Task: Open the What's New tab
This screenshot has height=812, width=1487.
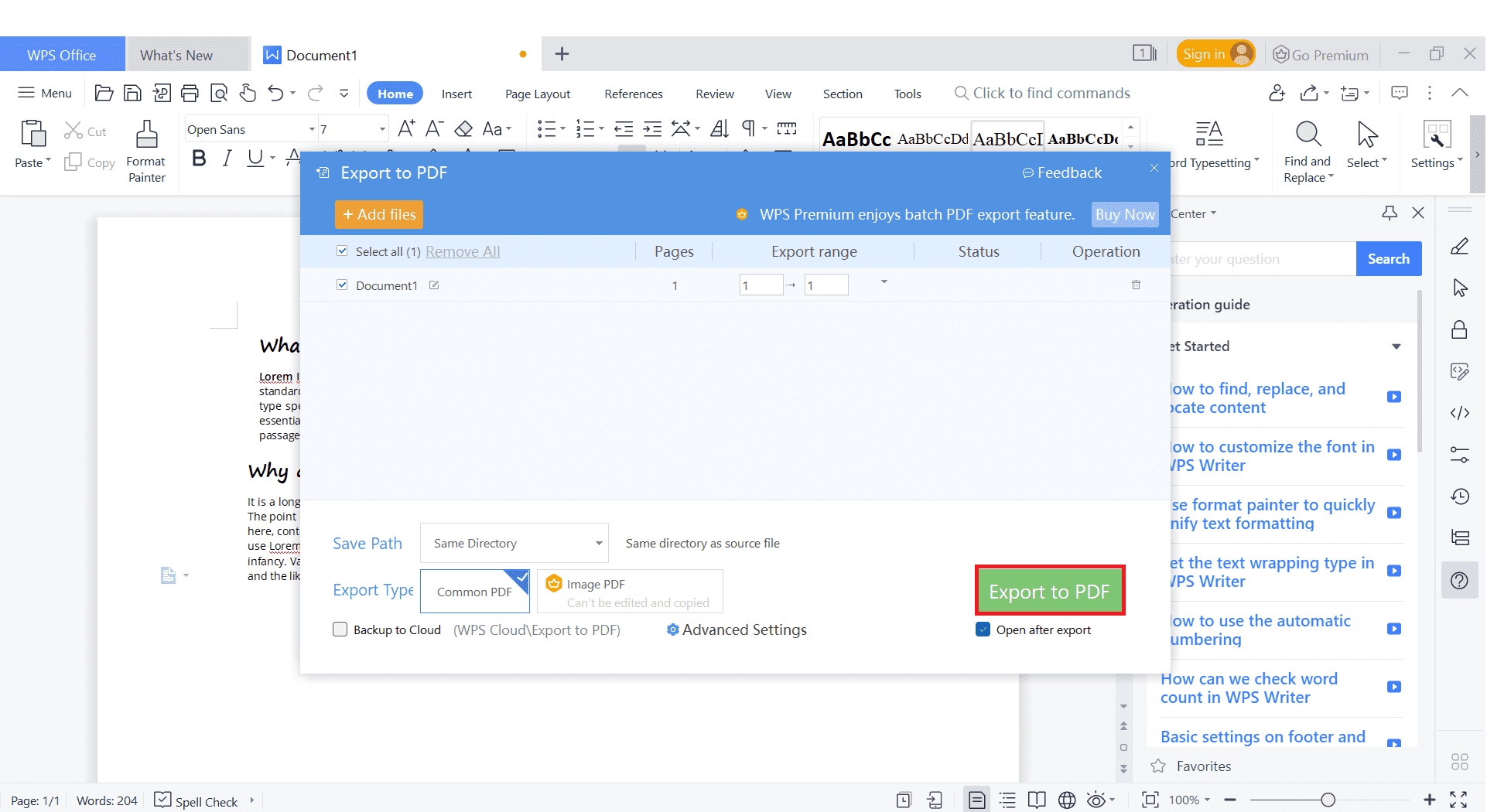Action: 188,55
